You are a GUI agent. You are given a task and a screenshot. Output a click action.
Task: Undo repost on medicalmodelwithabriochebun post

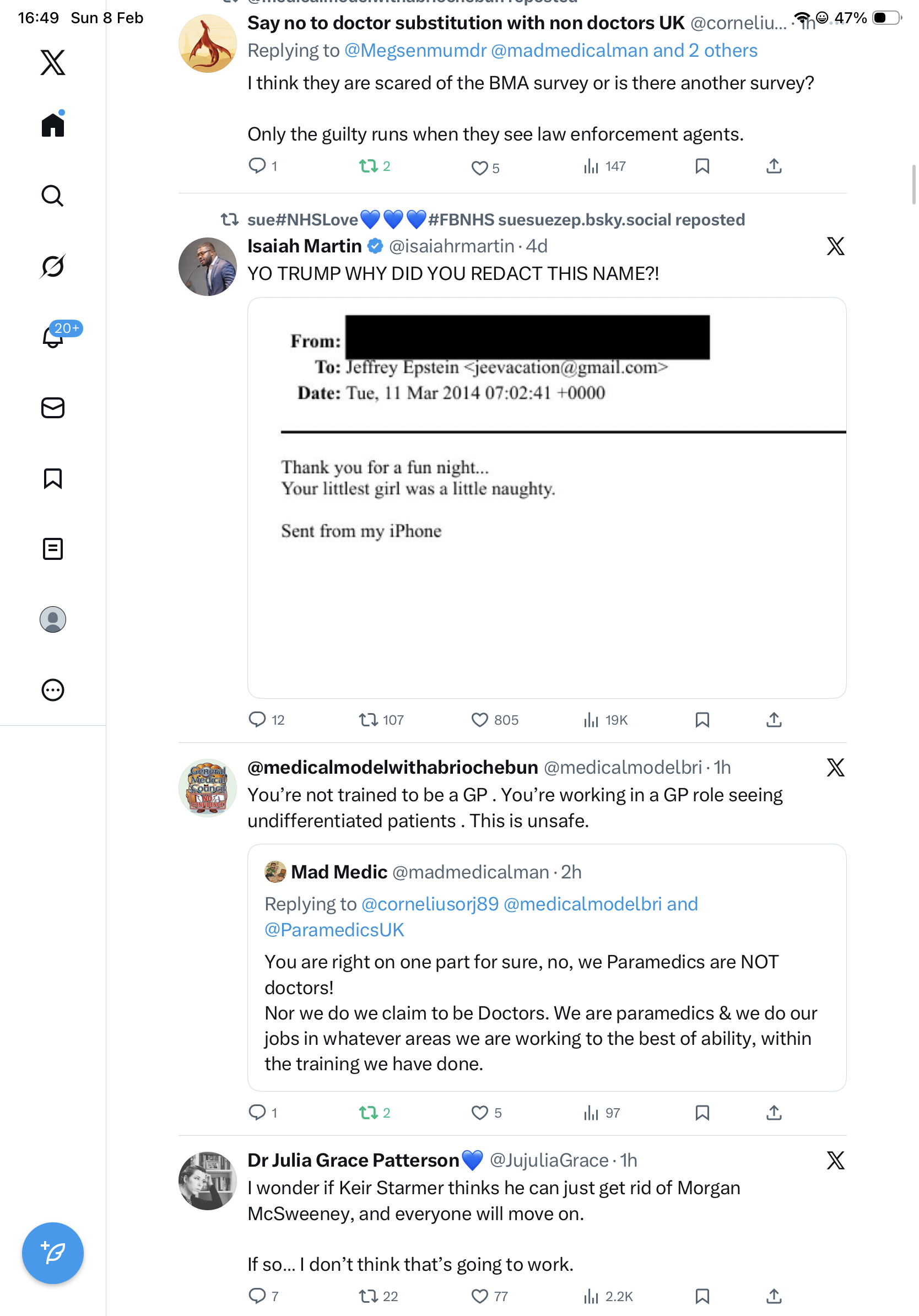(368, 1113)
